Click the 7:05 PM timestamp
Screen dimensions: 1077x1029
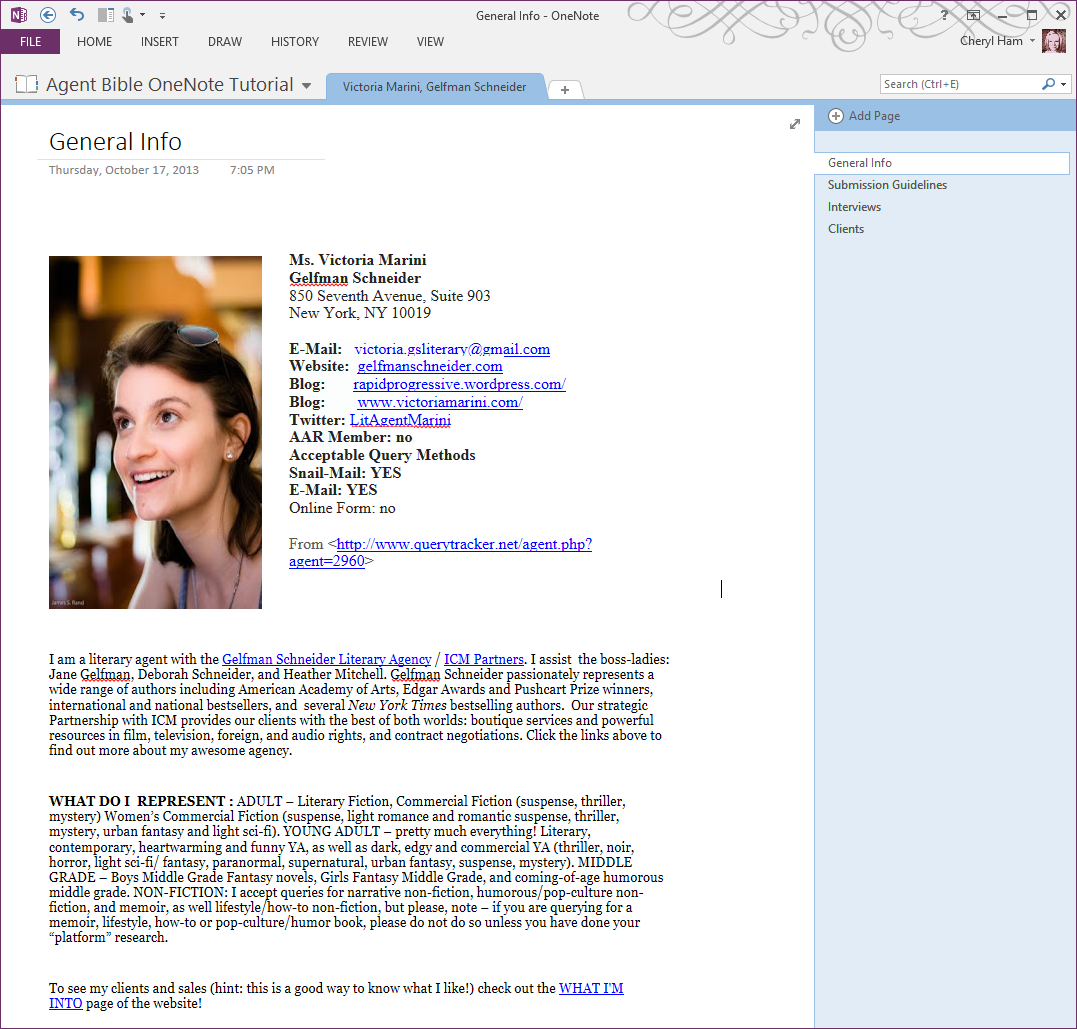(x=252, y=170)
